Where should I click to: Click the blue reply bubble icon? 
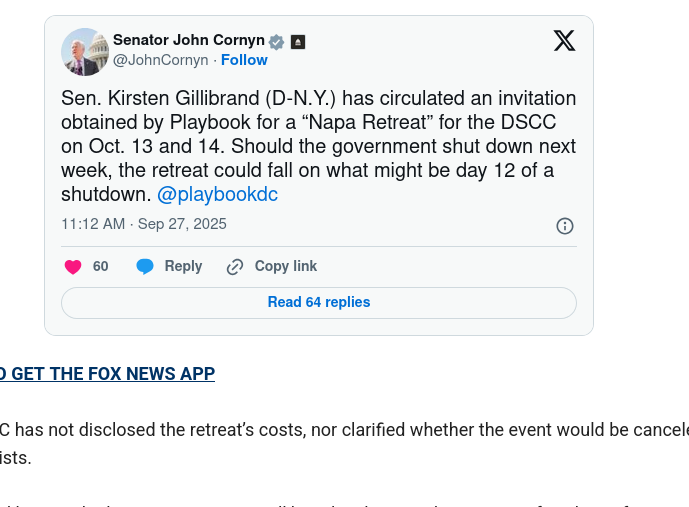click(145, 267)
